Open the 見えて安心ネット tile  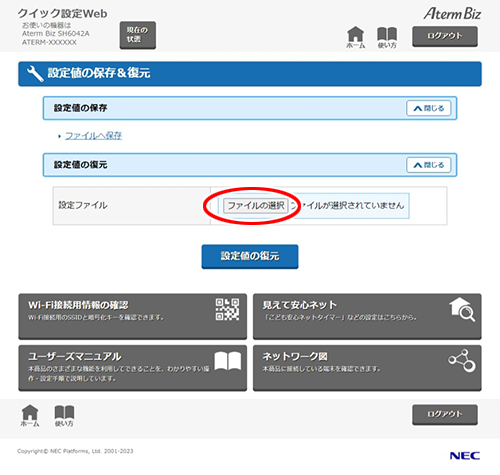367,316
